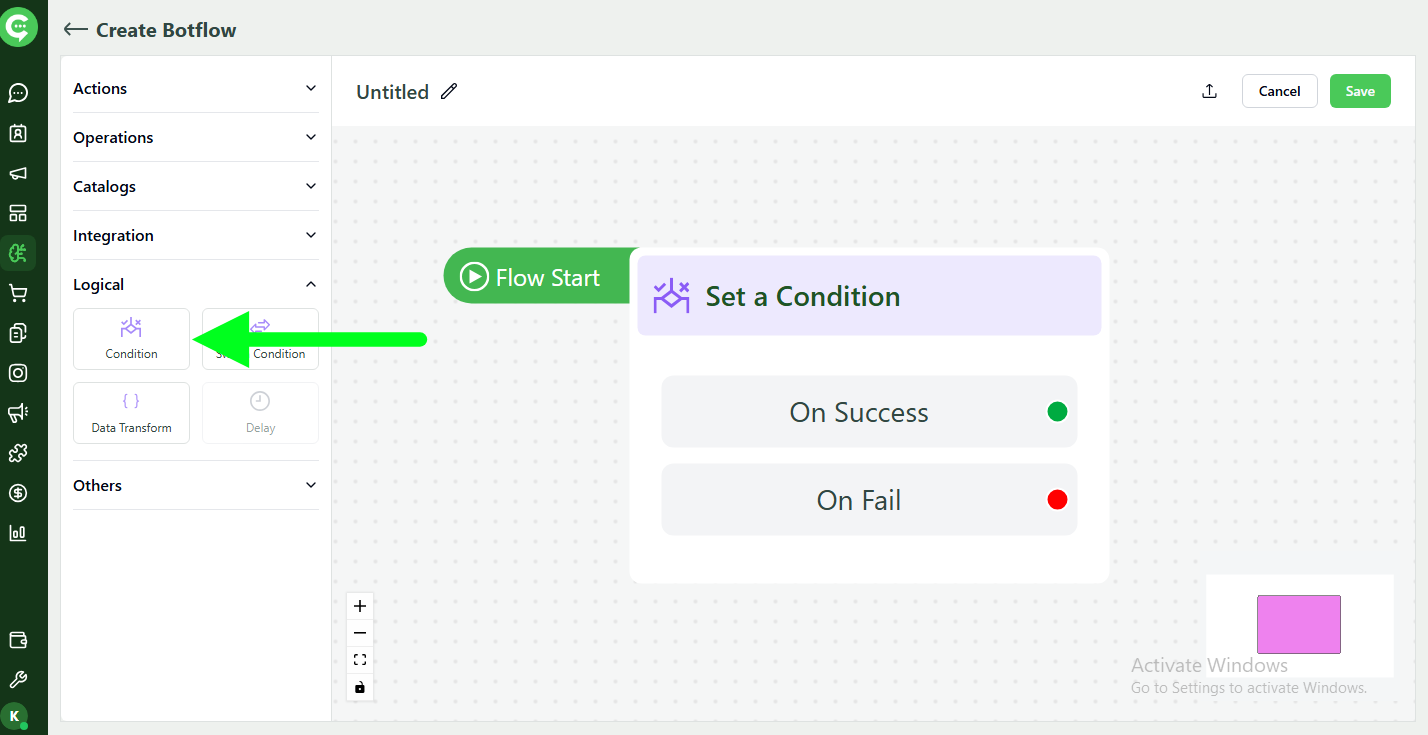Toggle the canvas lock control

[x=360, y=687]
